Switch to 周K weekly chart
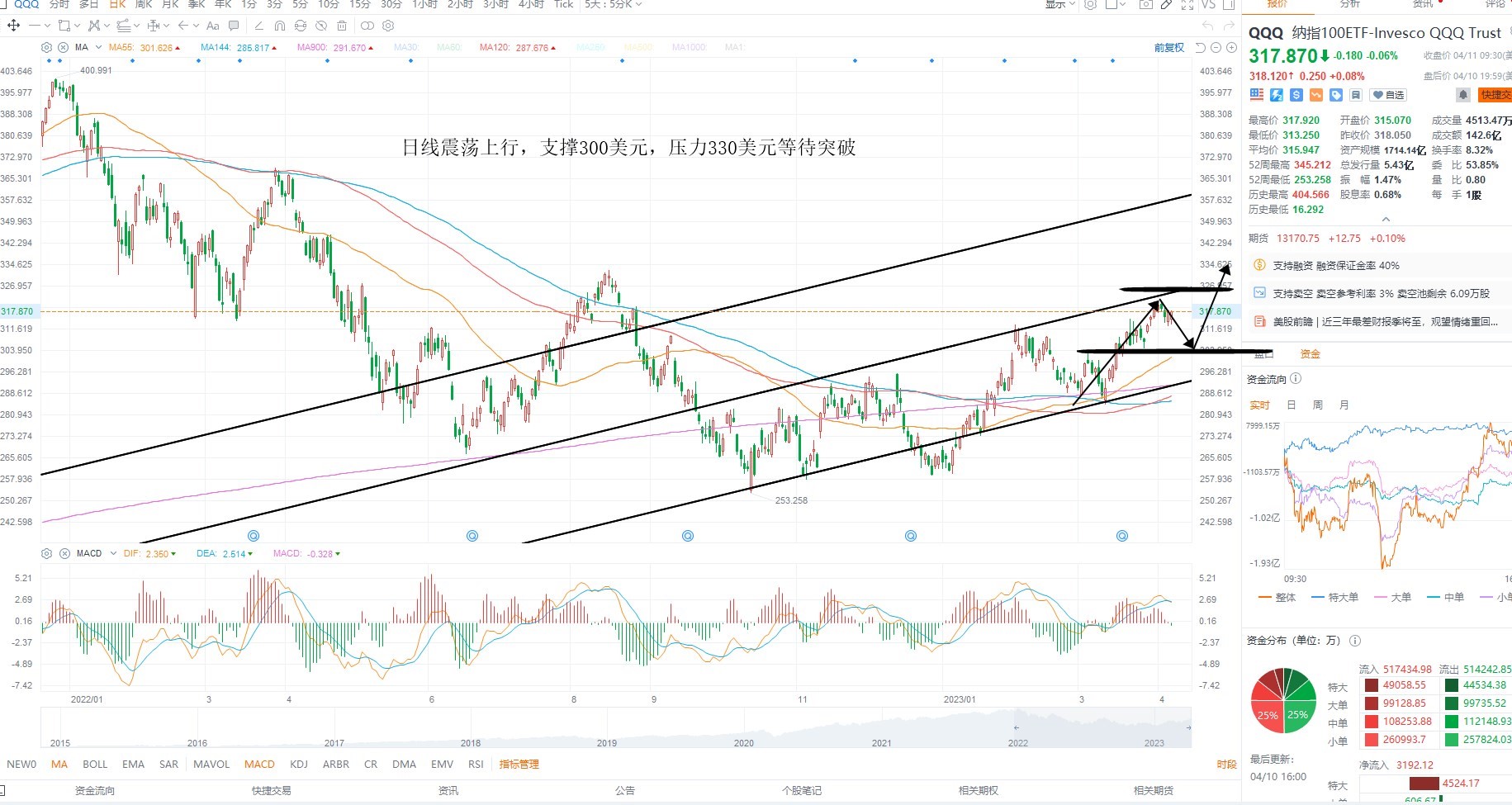Screen dimensions: 1512x805 pos(144,4)
